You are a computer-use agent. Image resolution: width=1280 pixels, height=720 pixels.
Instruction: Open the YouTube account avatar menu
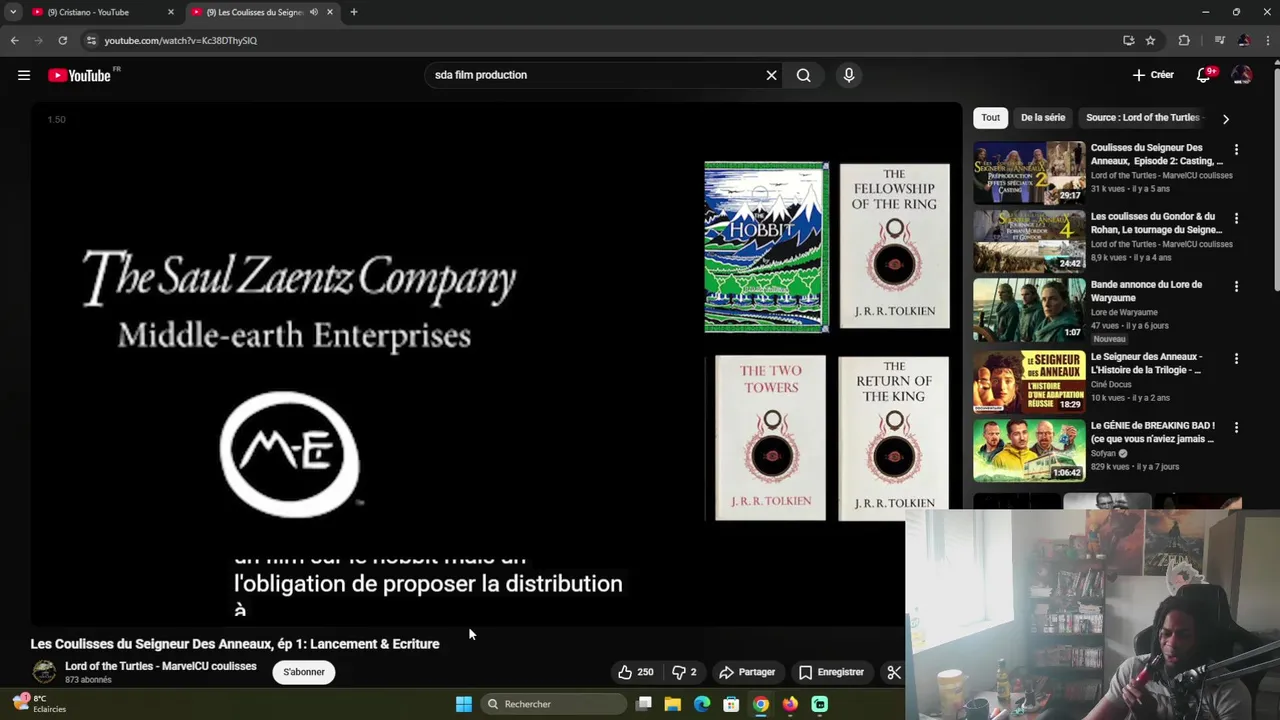pos(1242,75)
